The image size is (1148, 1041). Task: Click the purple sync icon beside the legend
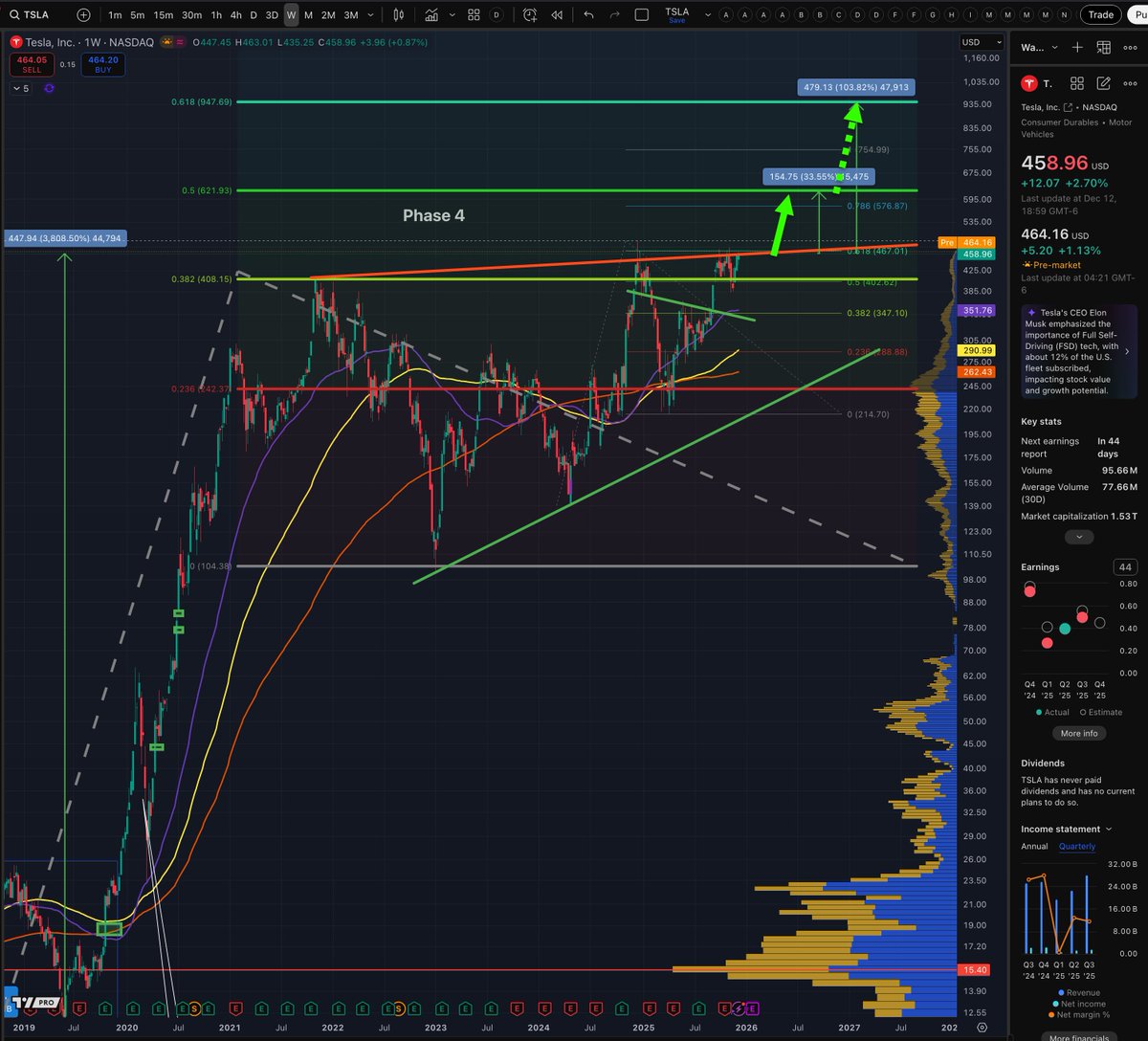(x=49, y=88)
